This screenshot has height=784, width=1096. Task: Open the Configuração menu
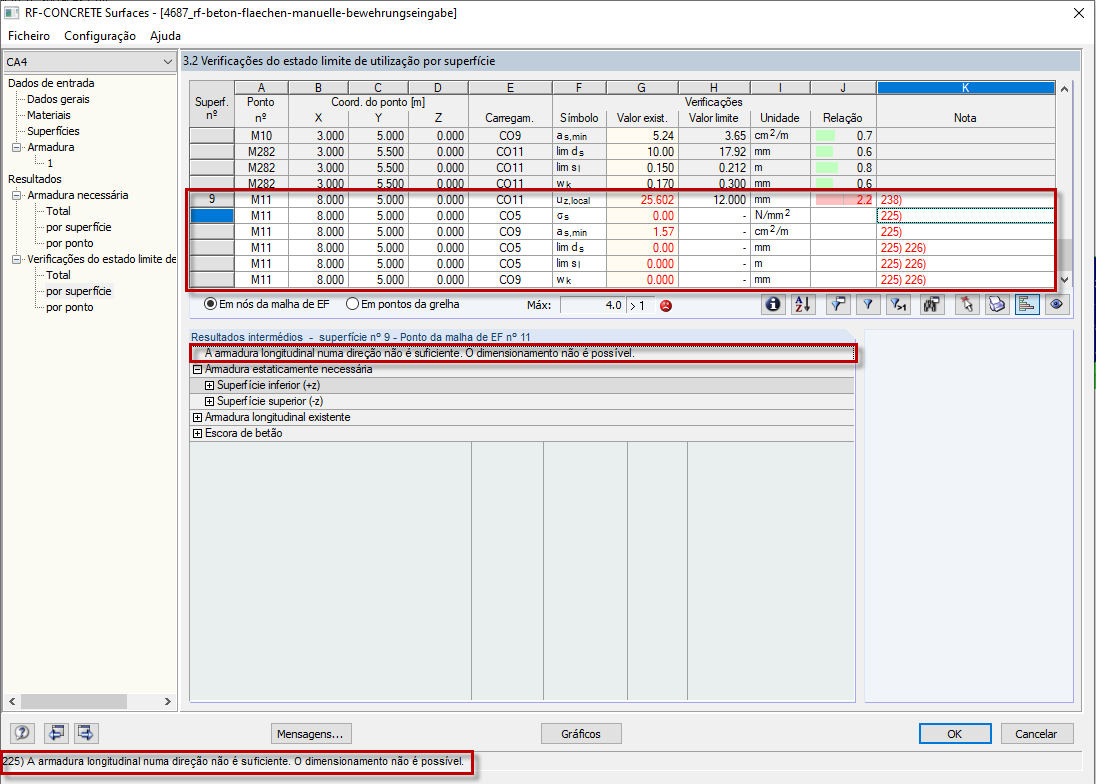point(100,36)
